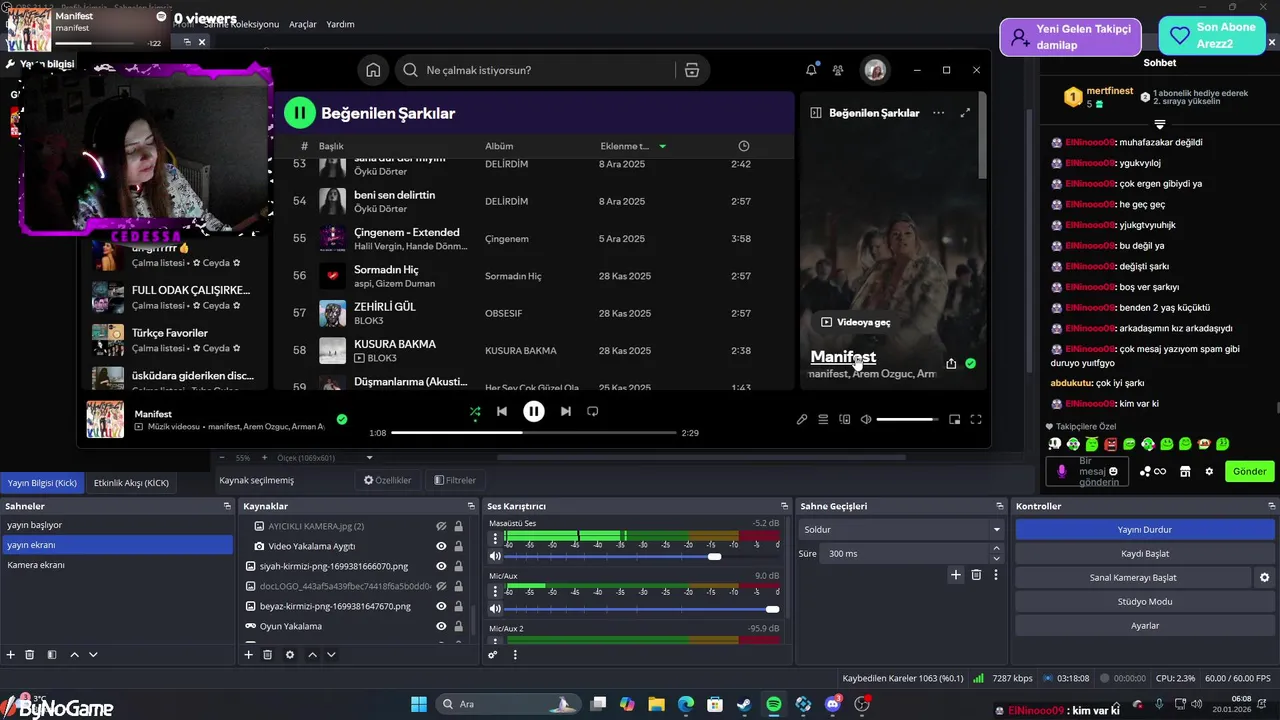
Task: Adjust the Spotify volume slider
Action: tap(908, 419)
